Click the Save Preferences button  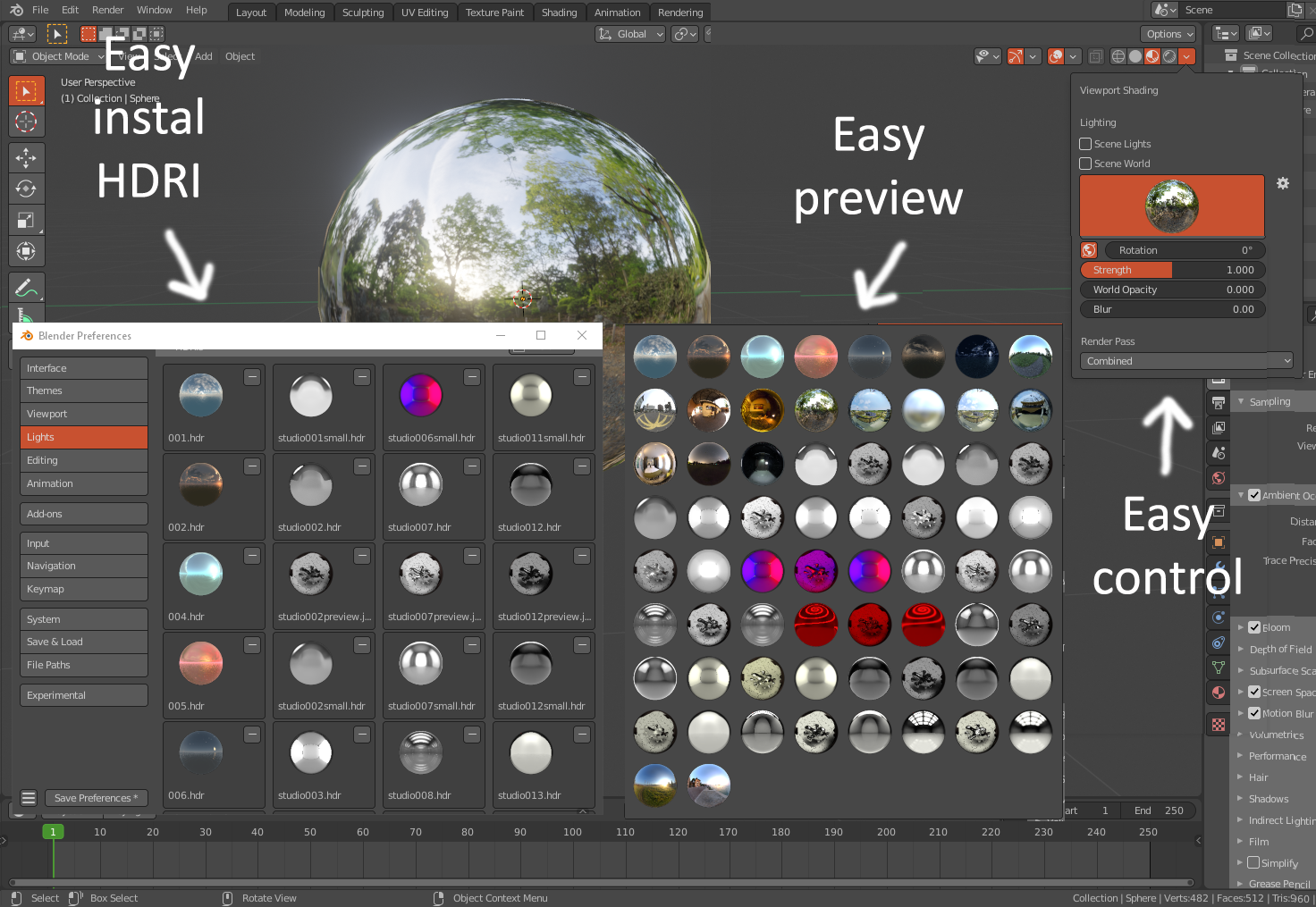[96, 798]
